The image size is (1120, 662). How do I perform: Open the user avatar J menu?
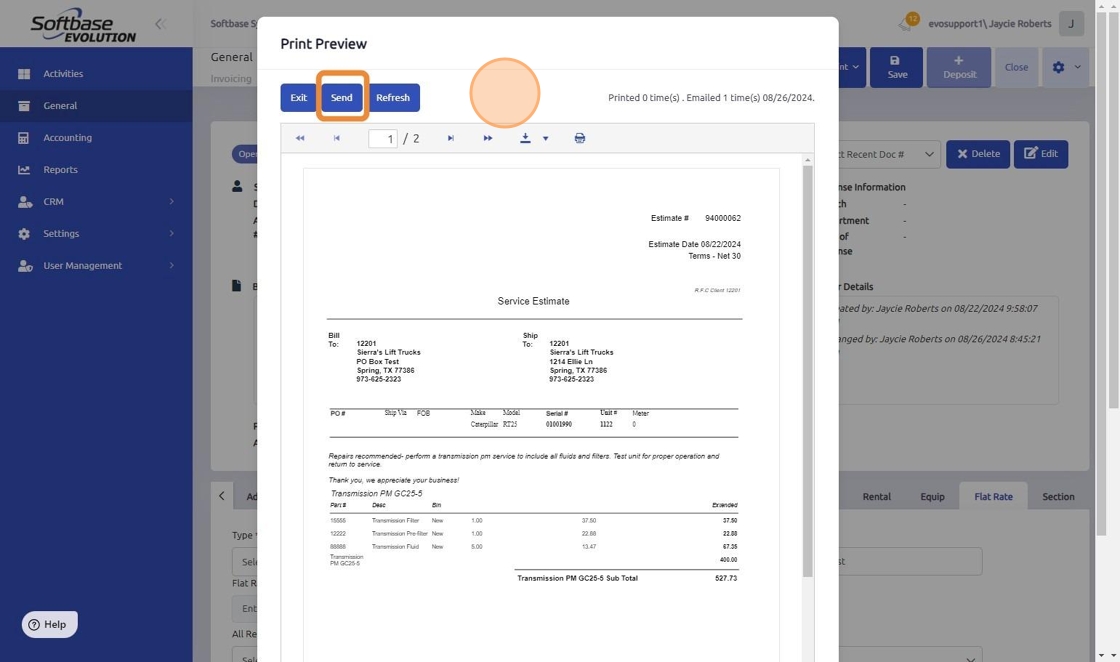(x=1071, y=24)
